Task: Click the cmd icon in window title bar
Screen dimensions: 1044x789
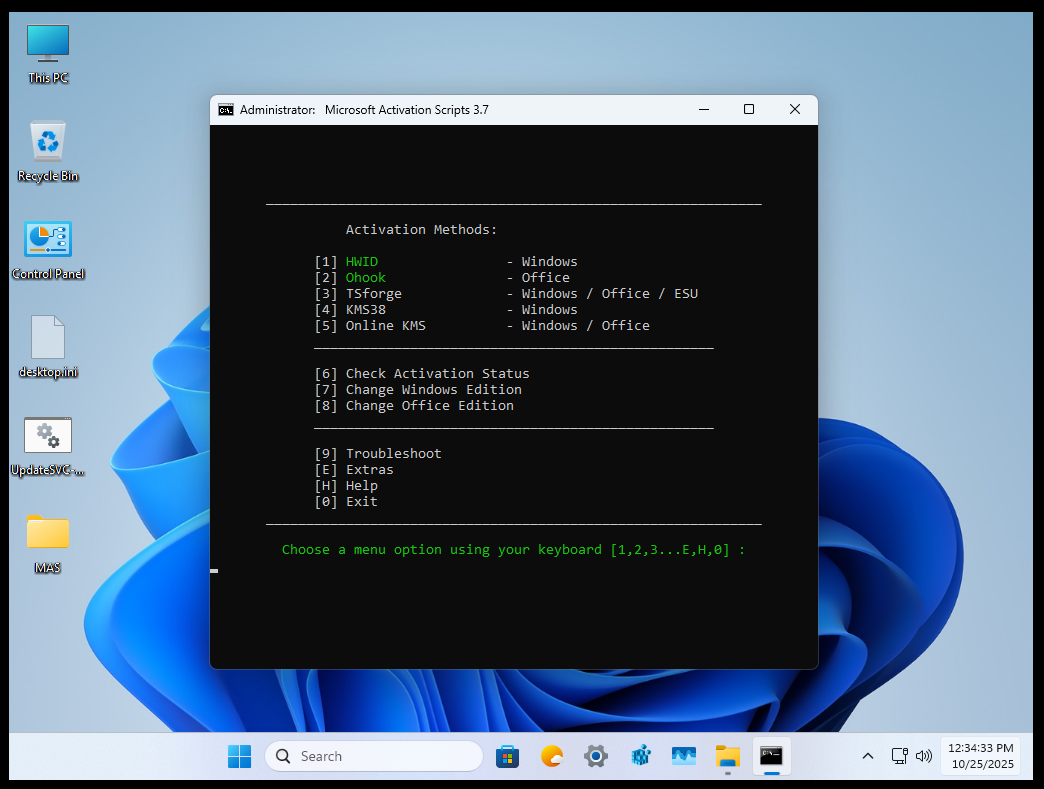Action: [x=226, y=110]
